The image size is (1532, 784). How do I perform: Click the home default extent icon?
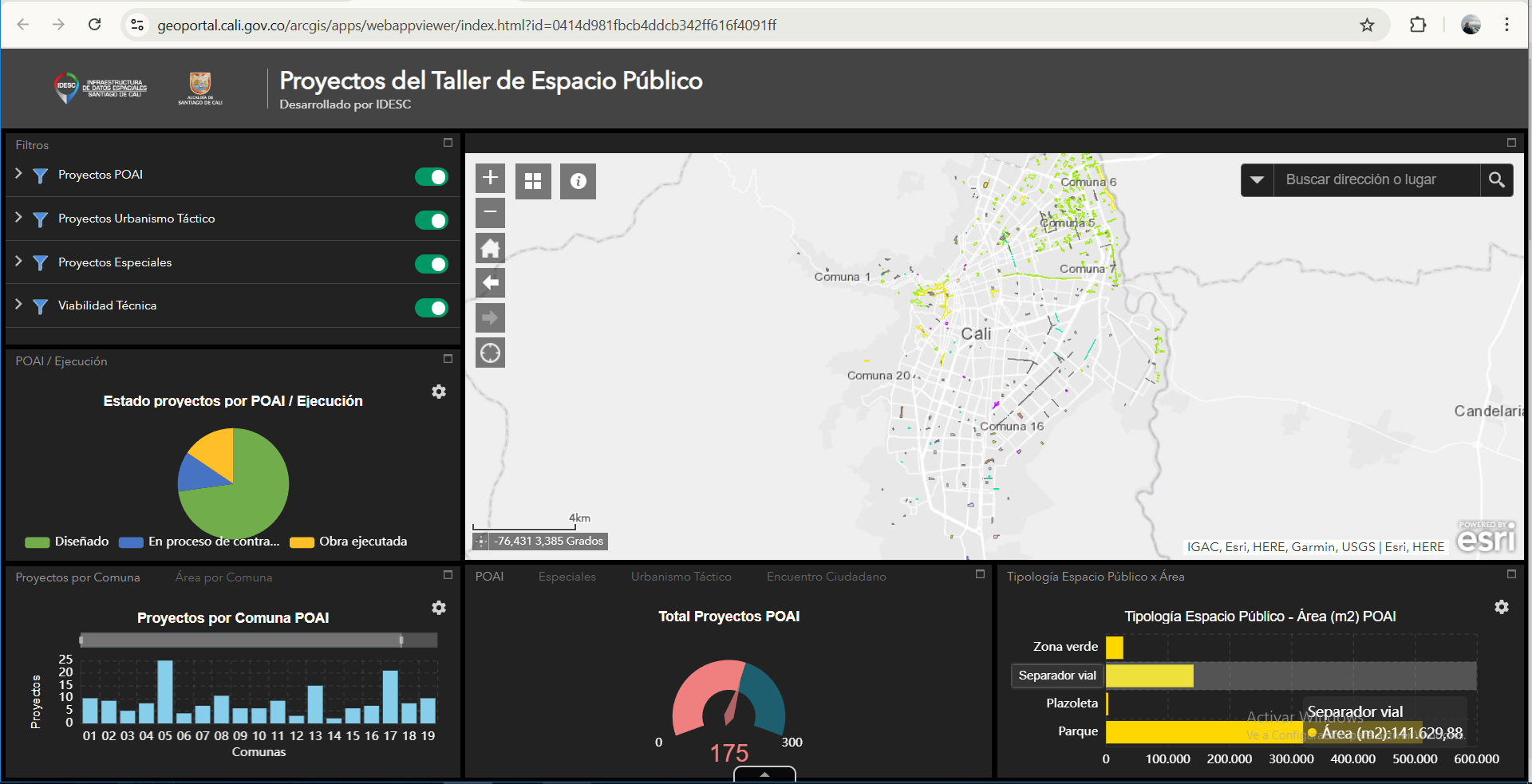(x=490, y=248)
